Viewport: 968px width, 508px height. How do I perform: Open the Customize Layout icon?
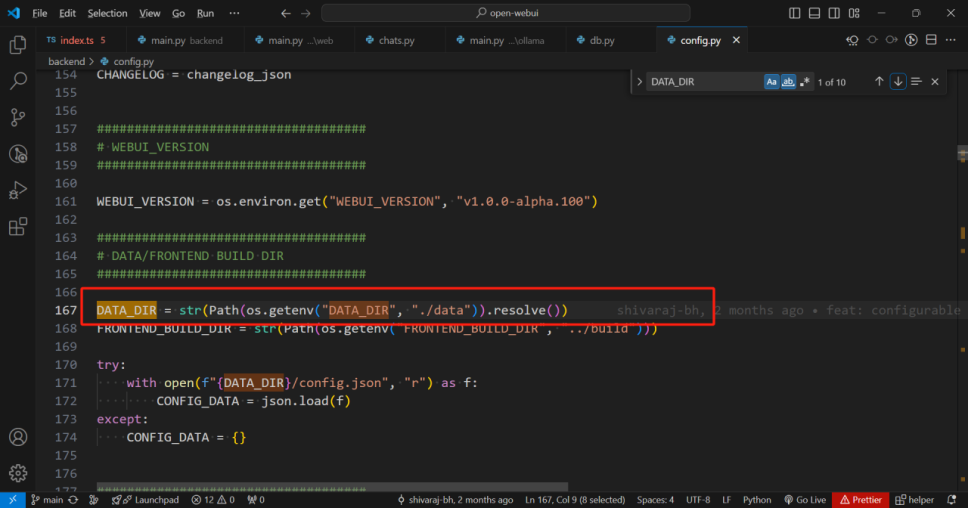(854, 13)
